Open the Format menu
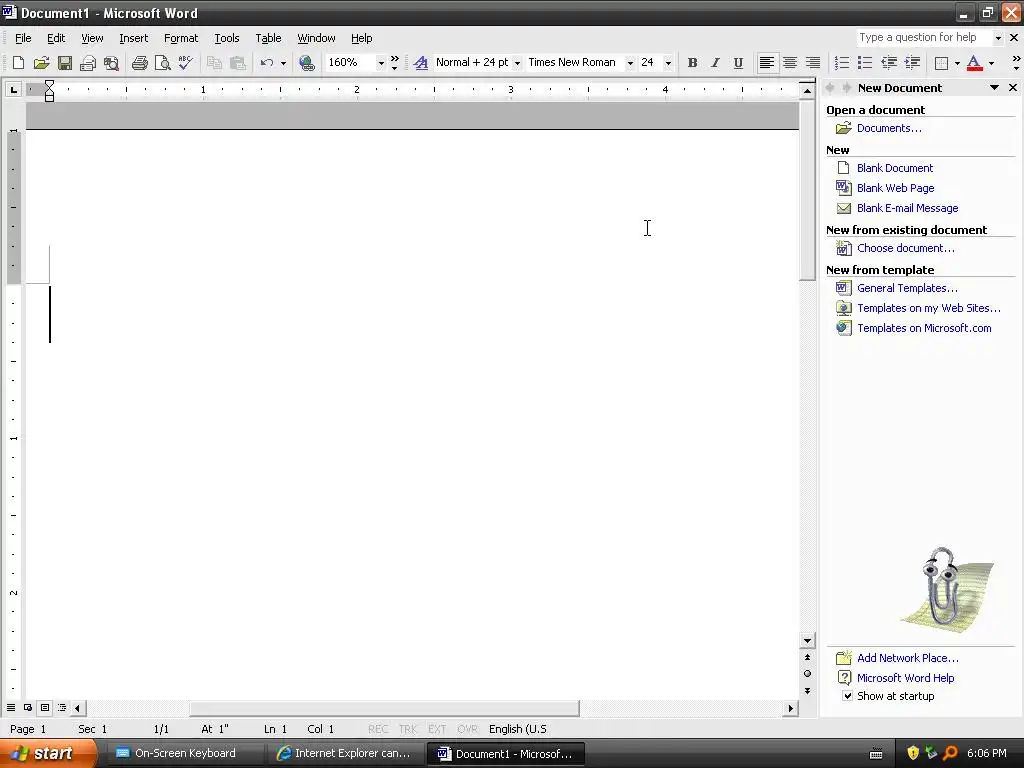Screen dimensions: 1024x768 (181, 38)
